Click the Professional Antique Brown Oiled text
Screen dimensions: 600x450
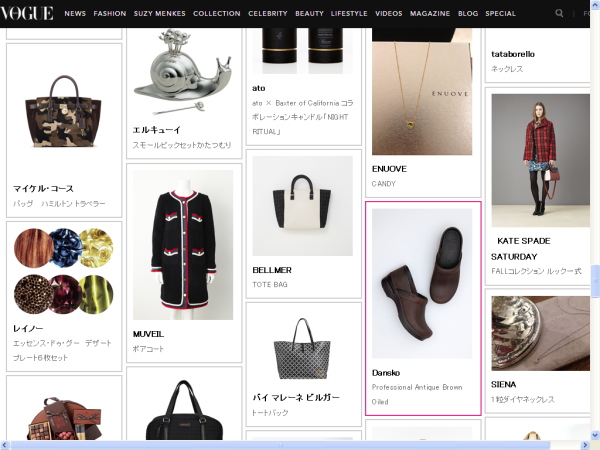click(417, 395)
